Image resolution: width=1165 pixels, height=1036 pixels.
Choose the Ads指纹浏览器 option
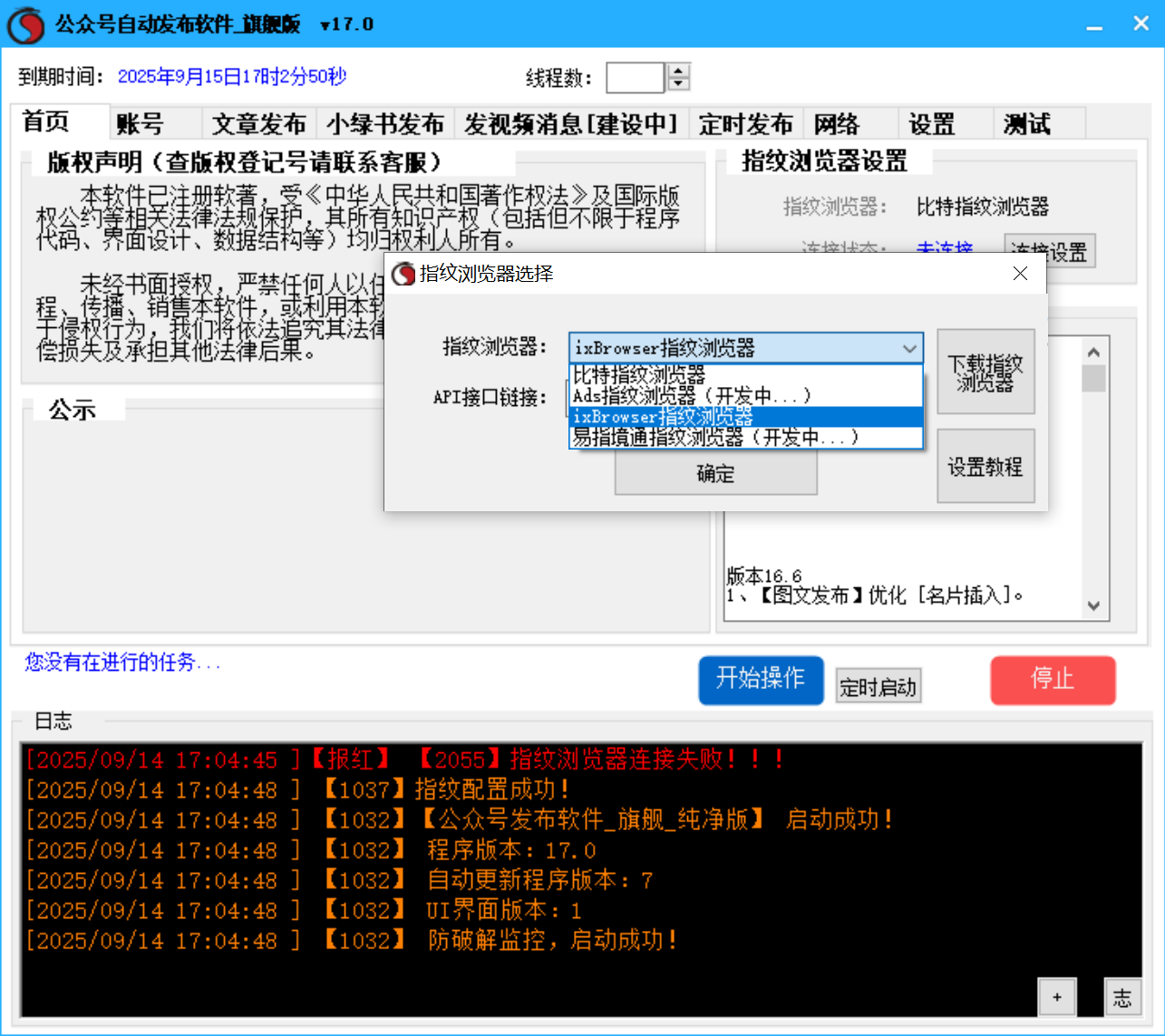671,394
